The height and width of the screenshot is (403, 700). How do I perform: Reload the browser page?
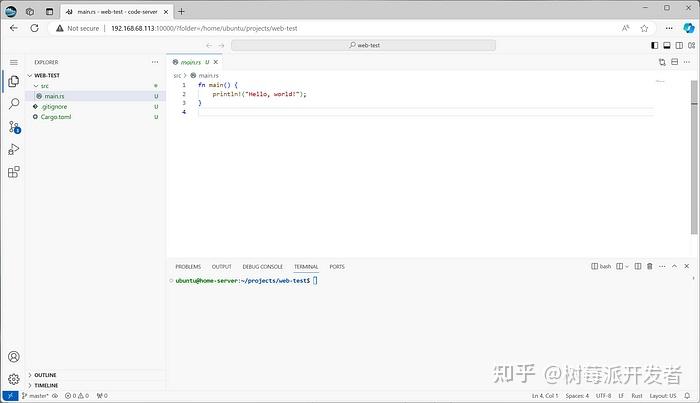tap(34, 28)
